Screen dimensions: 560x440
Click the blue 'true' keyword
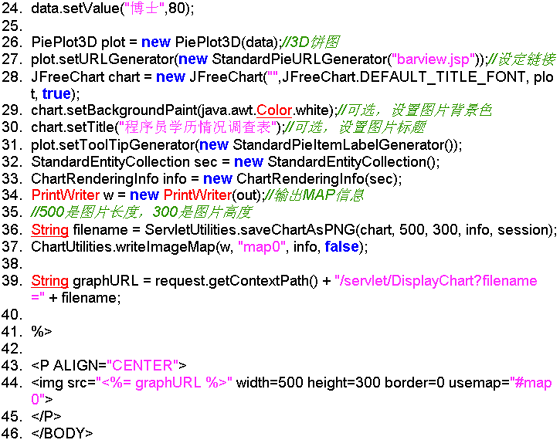56,94
